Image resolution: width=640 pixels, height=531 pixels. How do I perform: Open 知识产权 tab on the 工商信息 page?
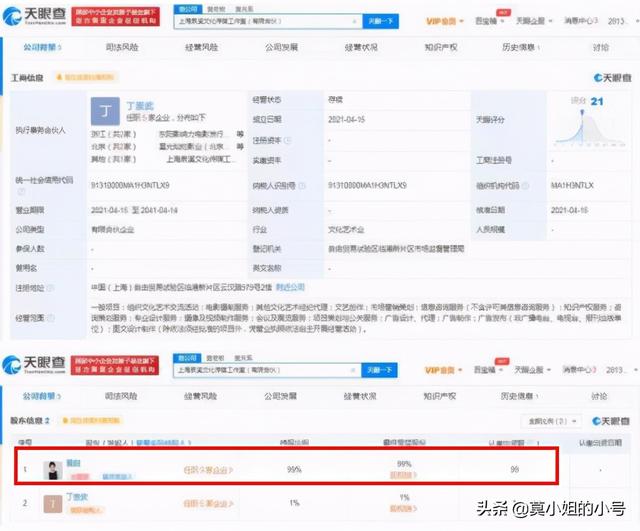(x=441, y=47)
